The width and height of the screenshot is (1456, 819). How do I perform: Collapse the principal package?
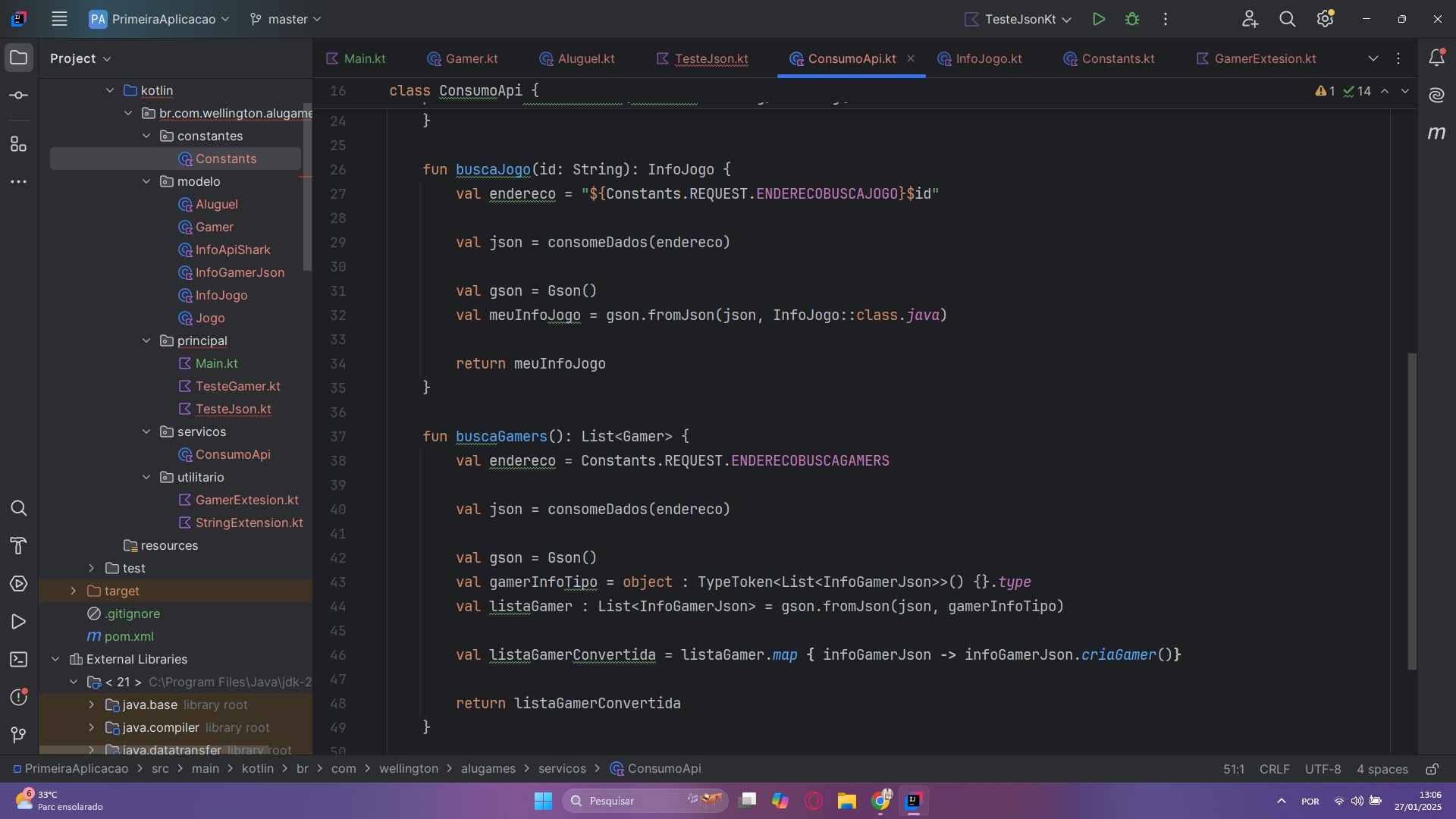(x=146, y=340)
